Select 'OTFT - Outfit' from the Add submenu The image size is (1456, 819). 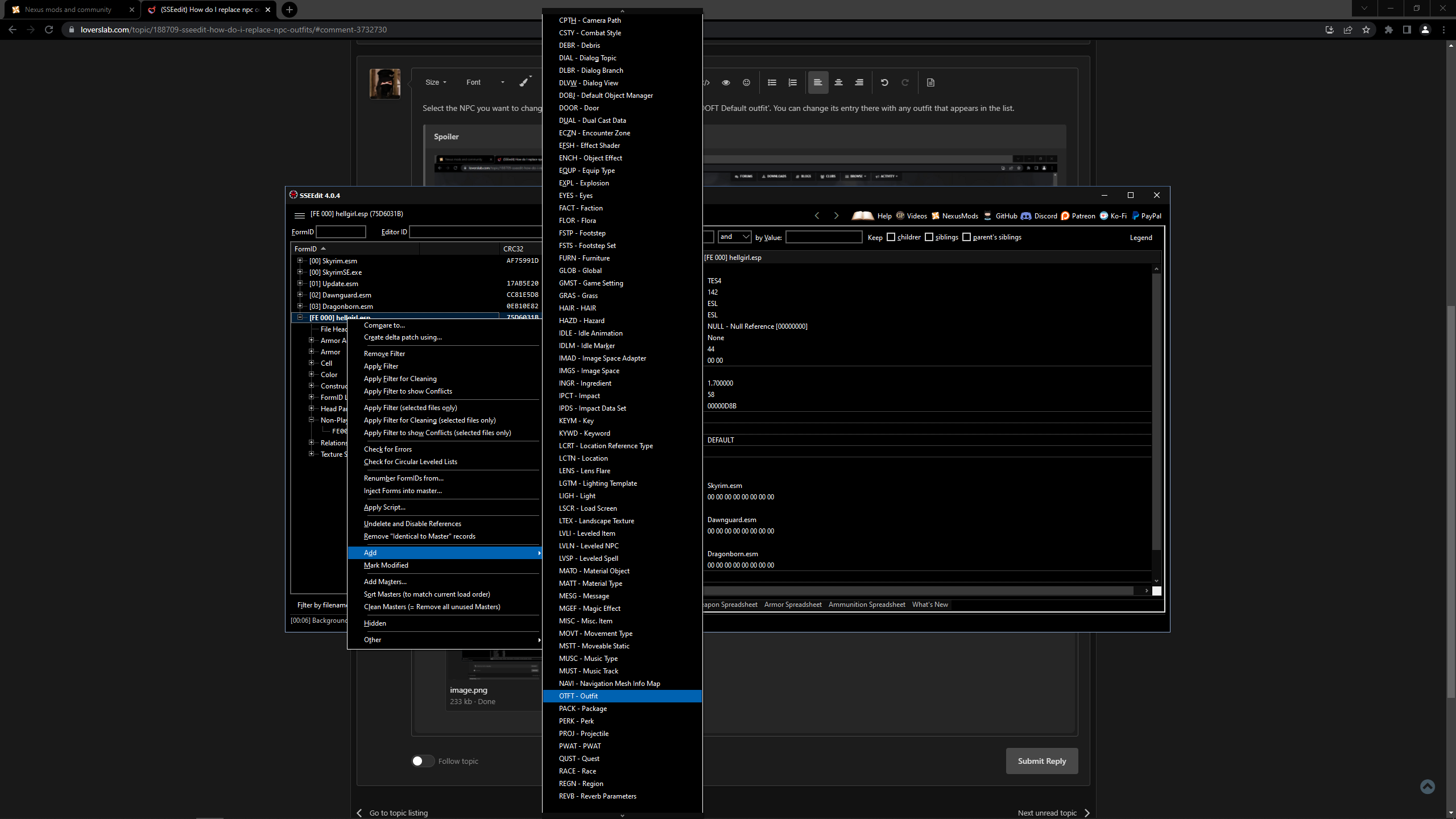click(x=578, y=696)
